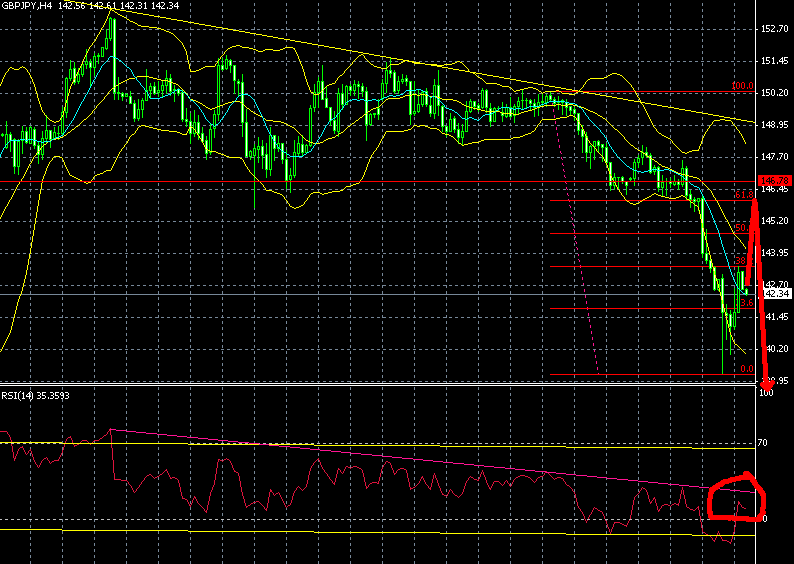Viewport: 794px width, 564px height.
Task: Click the 140.20 price axis label
Action: point(775,349)
